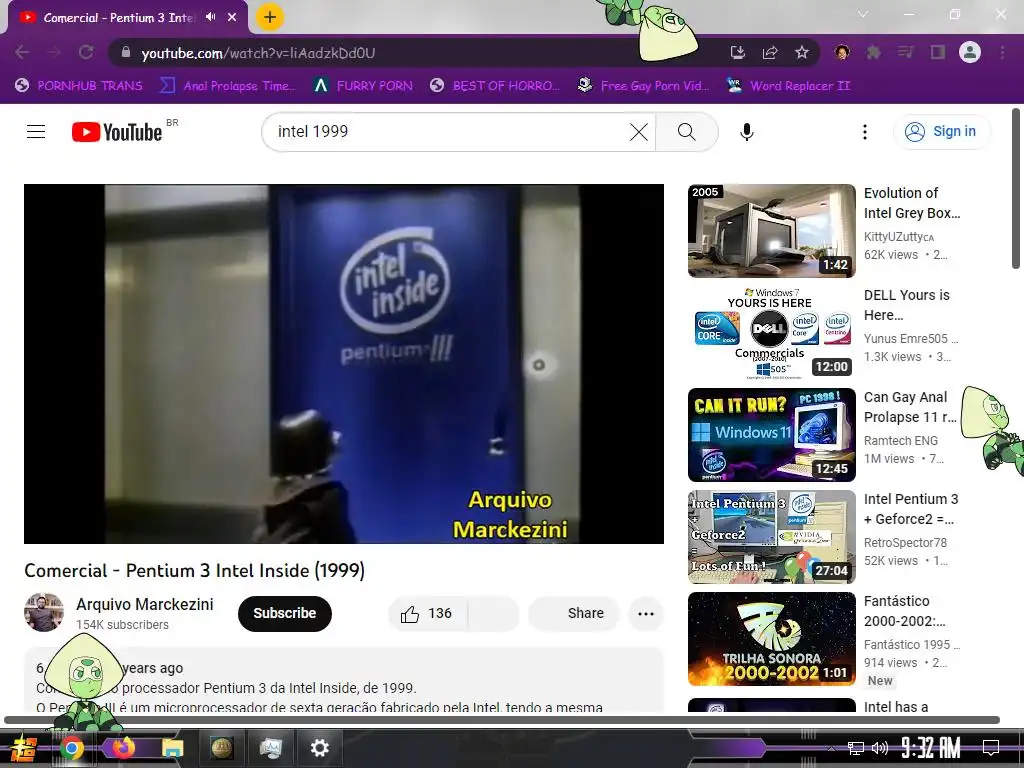
Task: Open Settings gear in taskbar
Action: (x=319, y=748)
